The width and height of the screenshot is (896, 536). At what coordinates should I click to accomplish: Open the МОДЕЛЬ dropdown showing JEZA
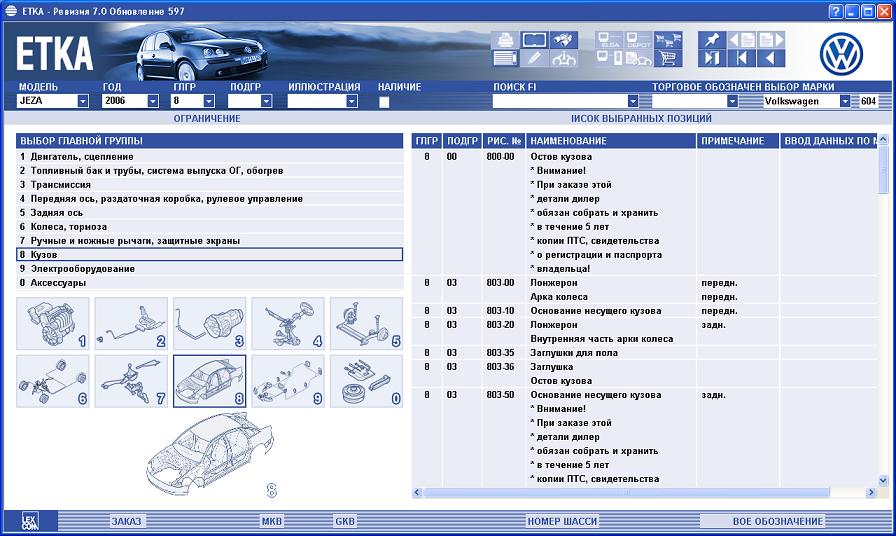[83, 101]
